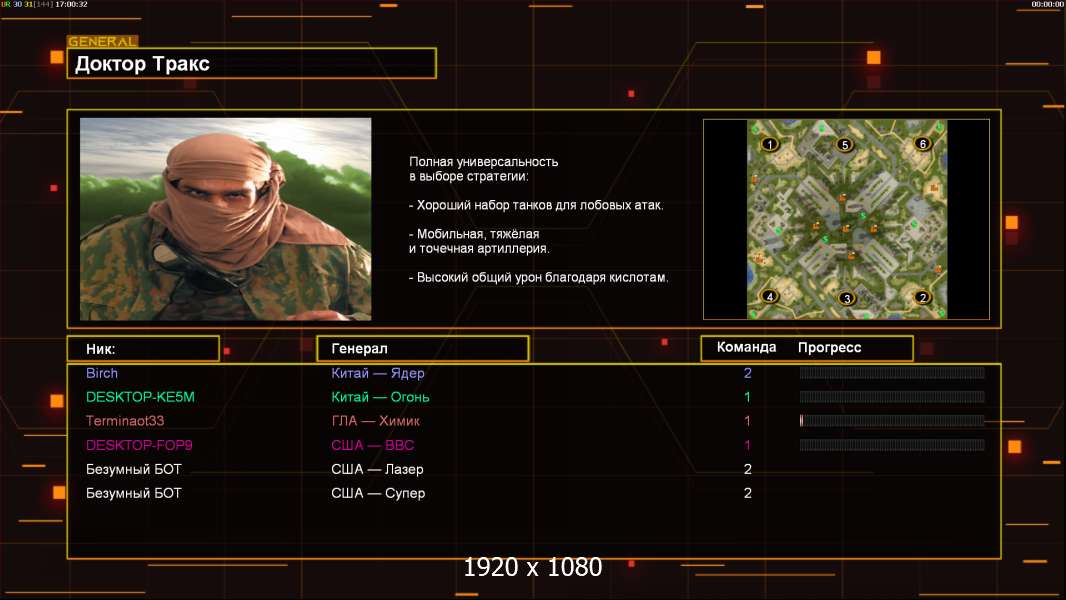This screenshot has height=600, width=1066.
Task: Select start position 2 on the minimap
Action: click(923, 297)
